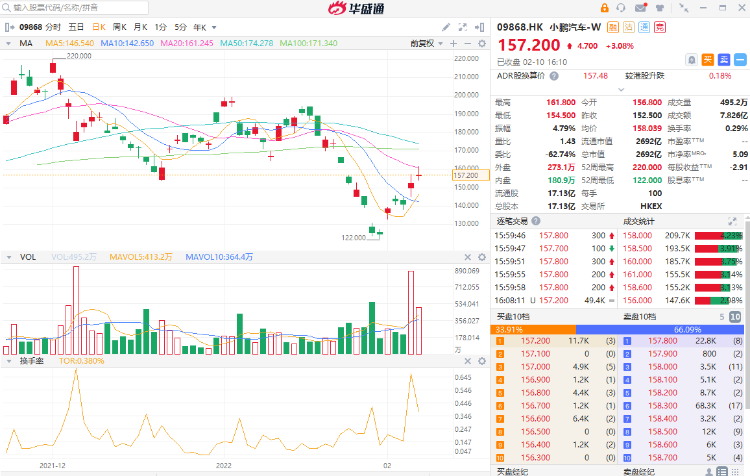Open the skin theme shirt icon
The image size is (750, 476).
660,8
